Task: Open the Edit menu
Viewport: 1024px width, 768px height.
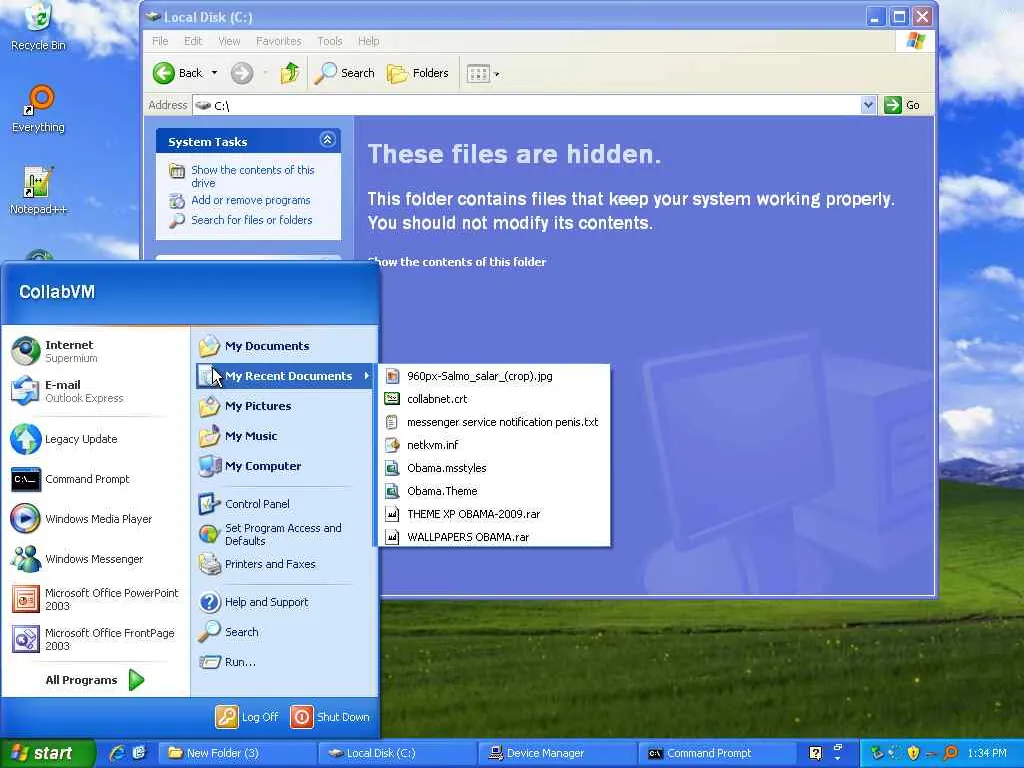Action: click(x=193, y=41)
